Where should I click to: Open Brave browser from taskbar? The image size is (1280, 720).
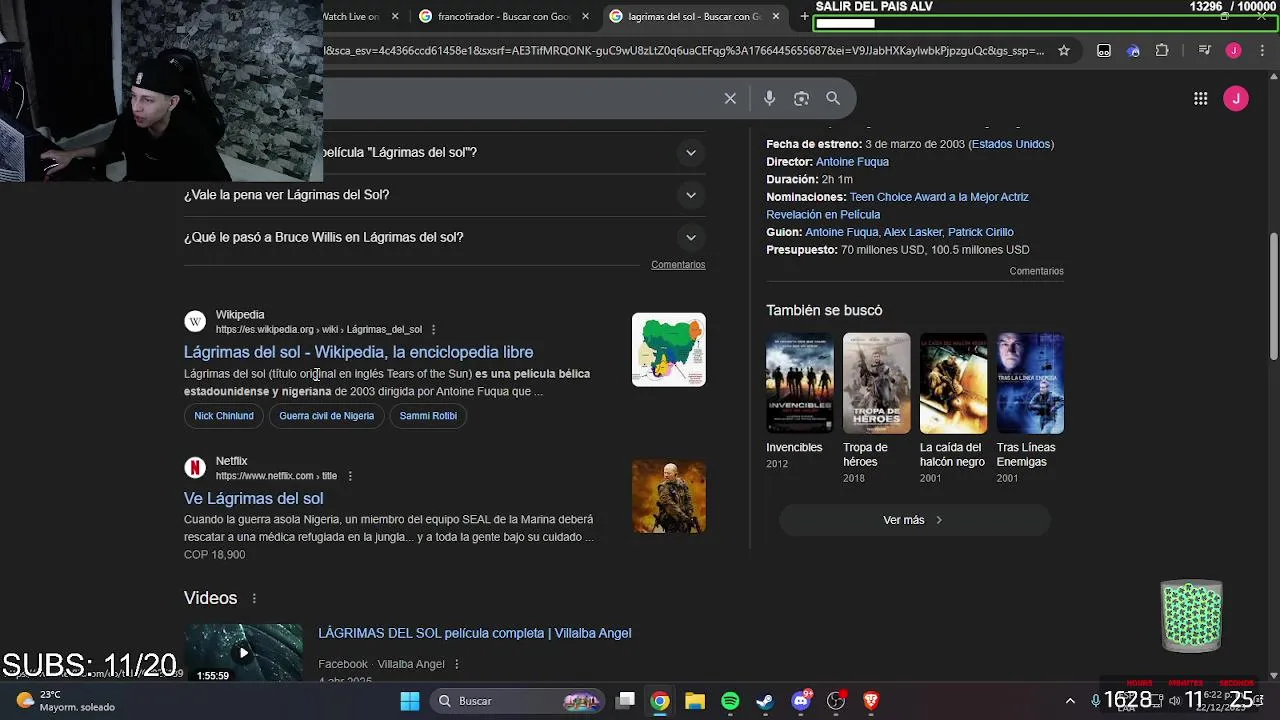pos(871,701)
